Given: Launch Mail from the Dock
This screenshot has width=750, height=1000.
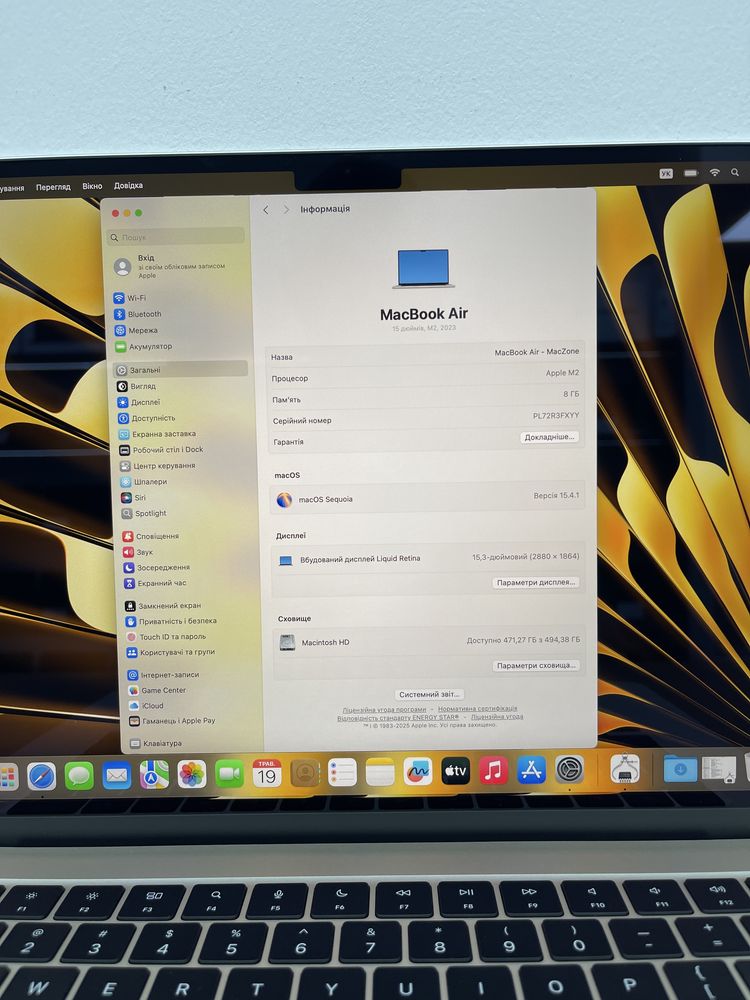Looking at the screenshot, I should (117, 776).
